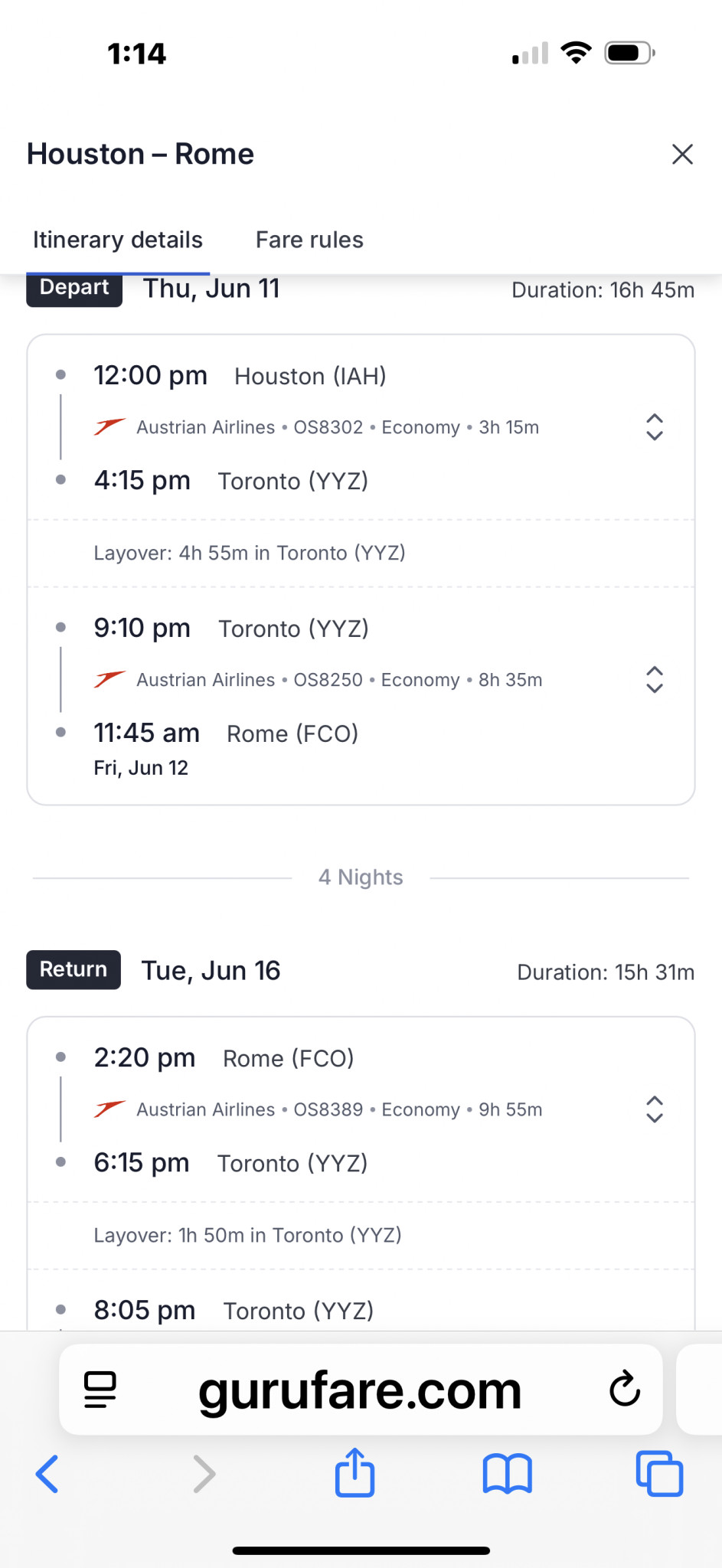722x1568 pixels.
Task: Expand the OS8250 Toronto to Rome flight details
Action: click(x=654, y=680)
